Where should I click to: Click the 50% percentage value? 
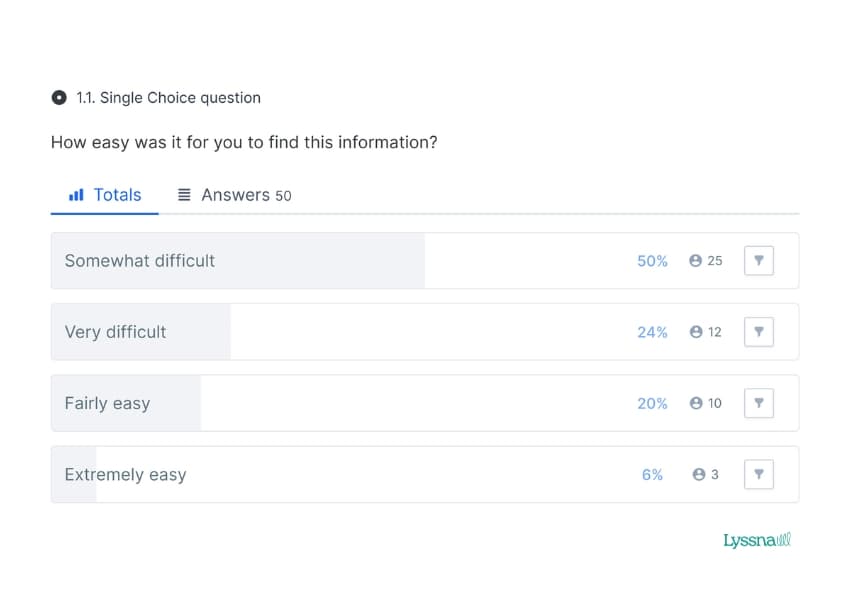click(652, 260)
